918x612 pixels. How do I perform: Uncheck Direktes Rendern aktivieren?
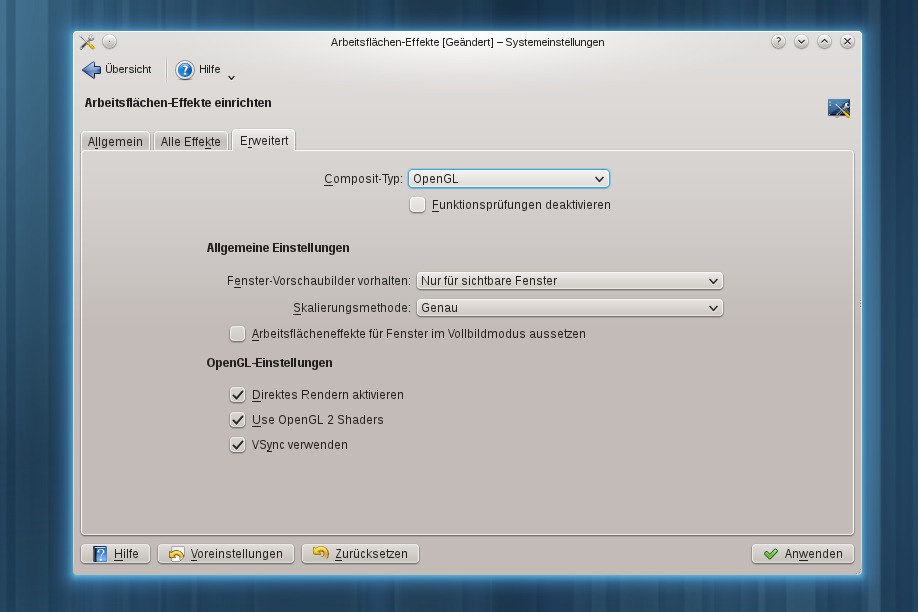click(x=237, y=395)
